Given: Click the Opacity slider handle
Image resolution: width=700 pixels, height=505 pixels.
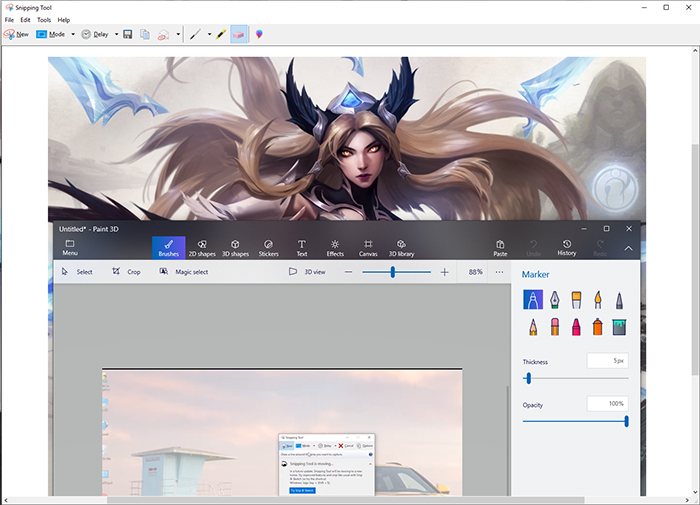Looking at the screenshot, I should click(627, 421).
